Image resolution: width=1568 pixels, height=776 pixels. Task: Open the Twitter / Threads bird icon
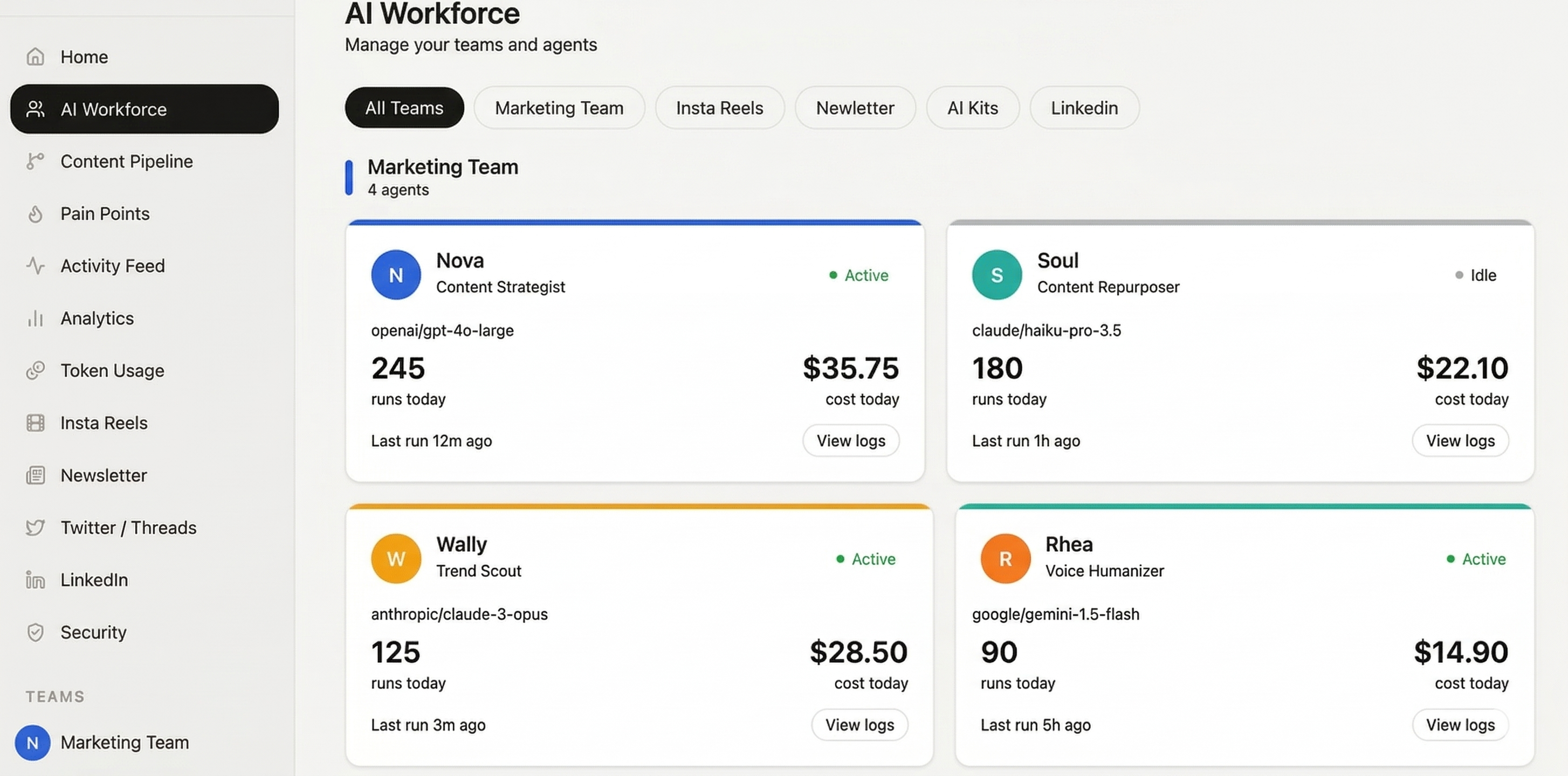point(35,527)
